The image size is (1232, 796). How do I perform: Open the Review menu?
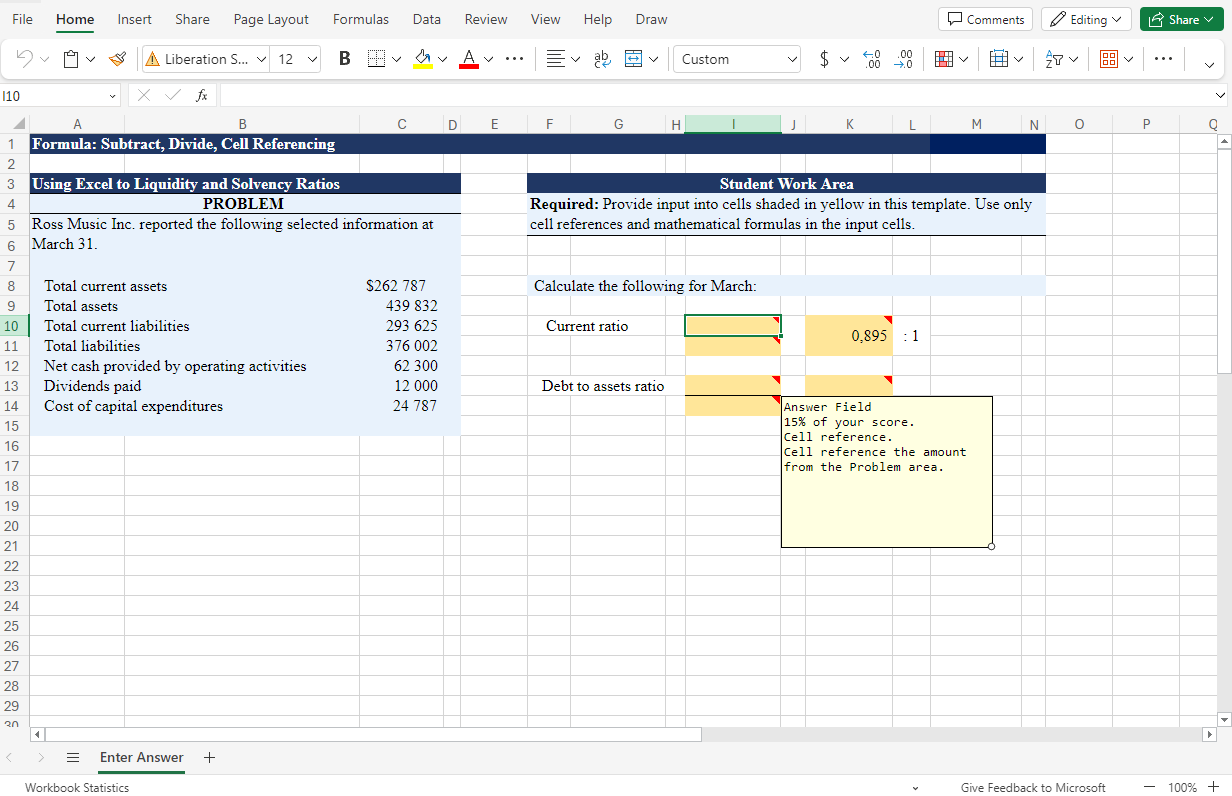tap(486, 19)
